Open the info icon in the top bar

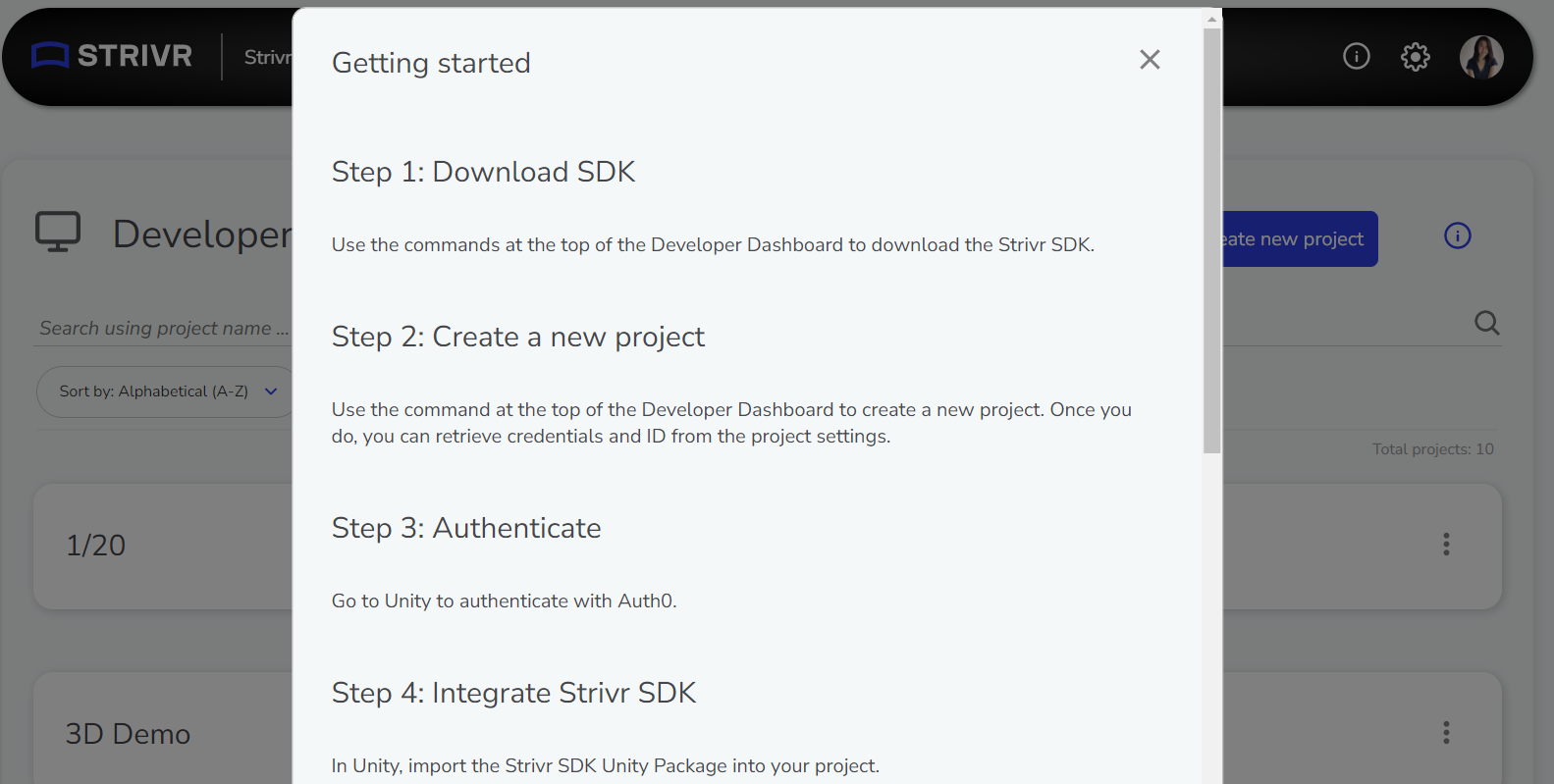(x=1357, y=57)
